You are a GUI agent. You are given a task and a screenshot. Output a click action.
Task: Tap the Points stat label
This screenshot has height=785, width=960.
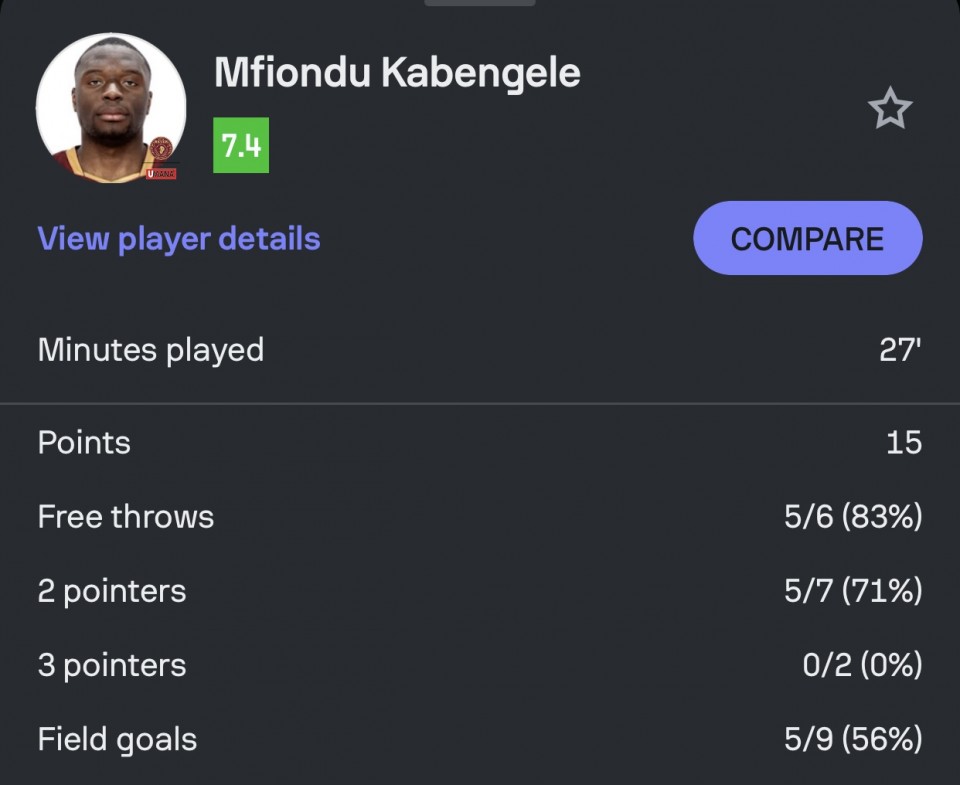[x=84, y=443]
